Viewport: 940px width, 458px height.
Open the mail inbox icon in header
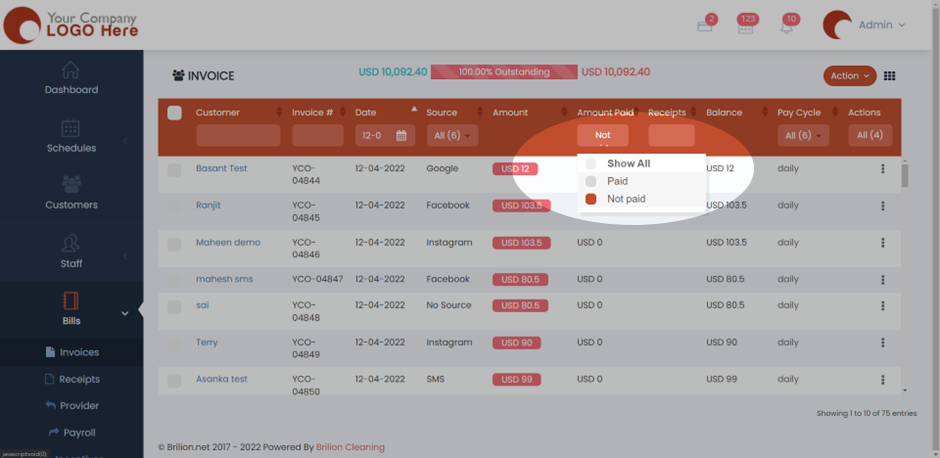coord(704,27)
